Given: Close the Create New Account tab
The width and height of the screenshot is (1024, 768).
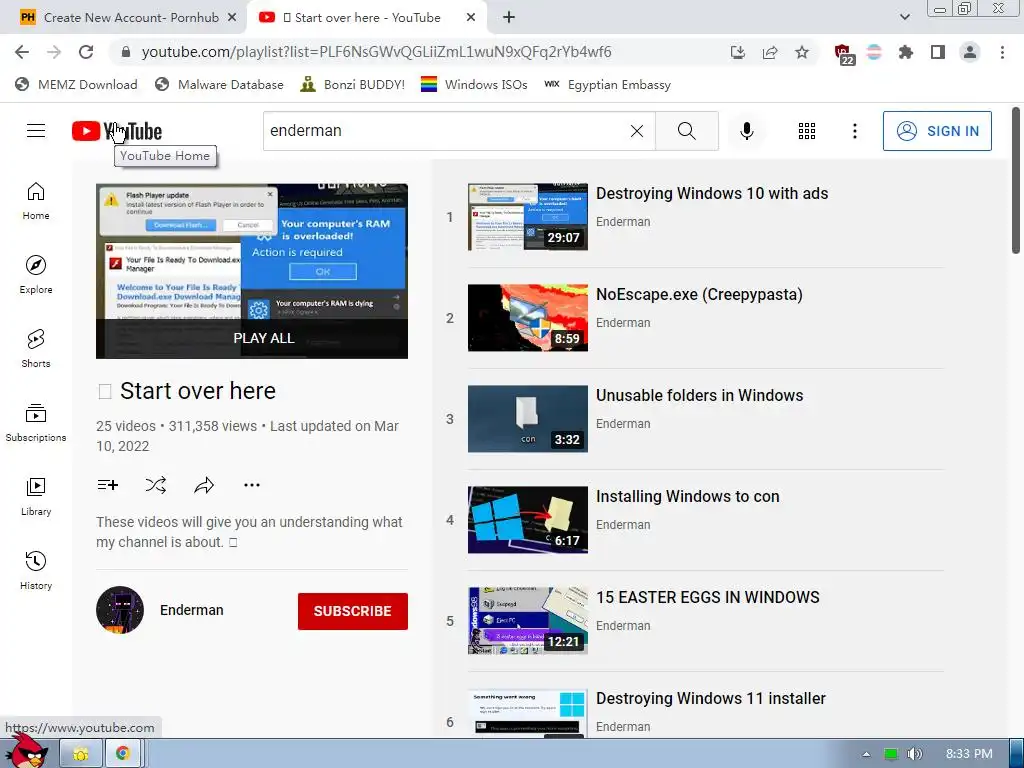Looking at the screenshot, I should point(232,18).
